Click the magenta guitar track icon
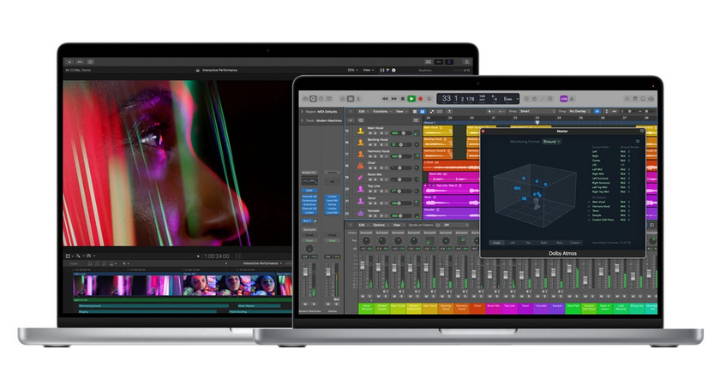This screenshot has width=720, height=379. 361,177
